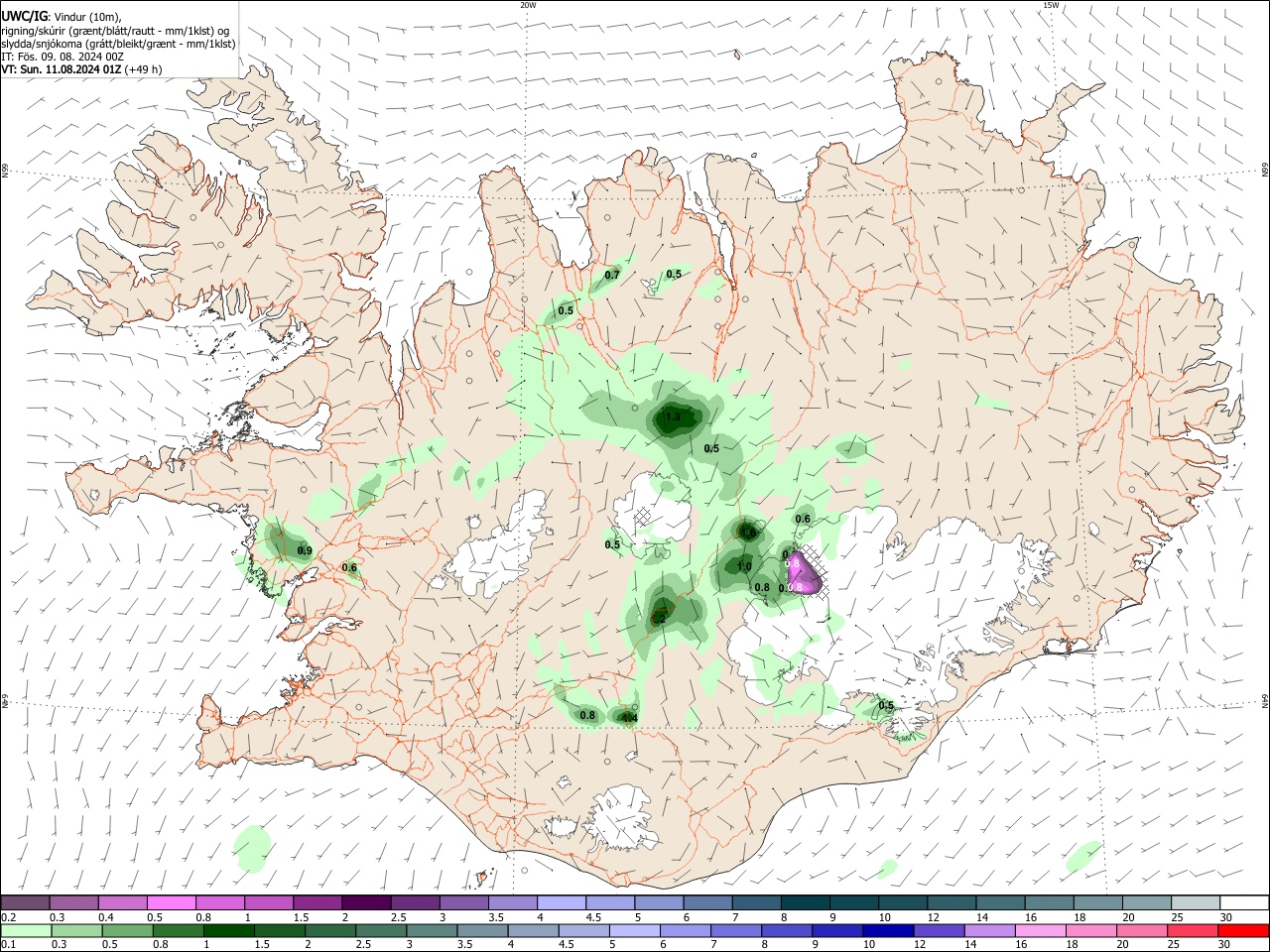
Task: Click the 'IT: Fös. 09. 08. 2024 00Z' line
Action: tap(63, 57)
